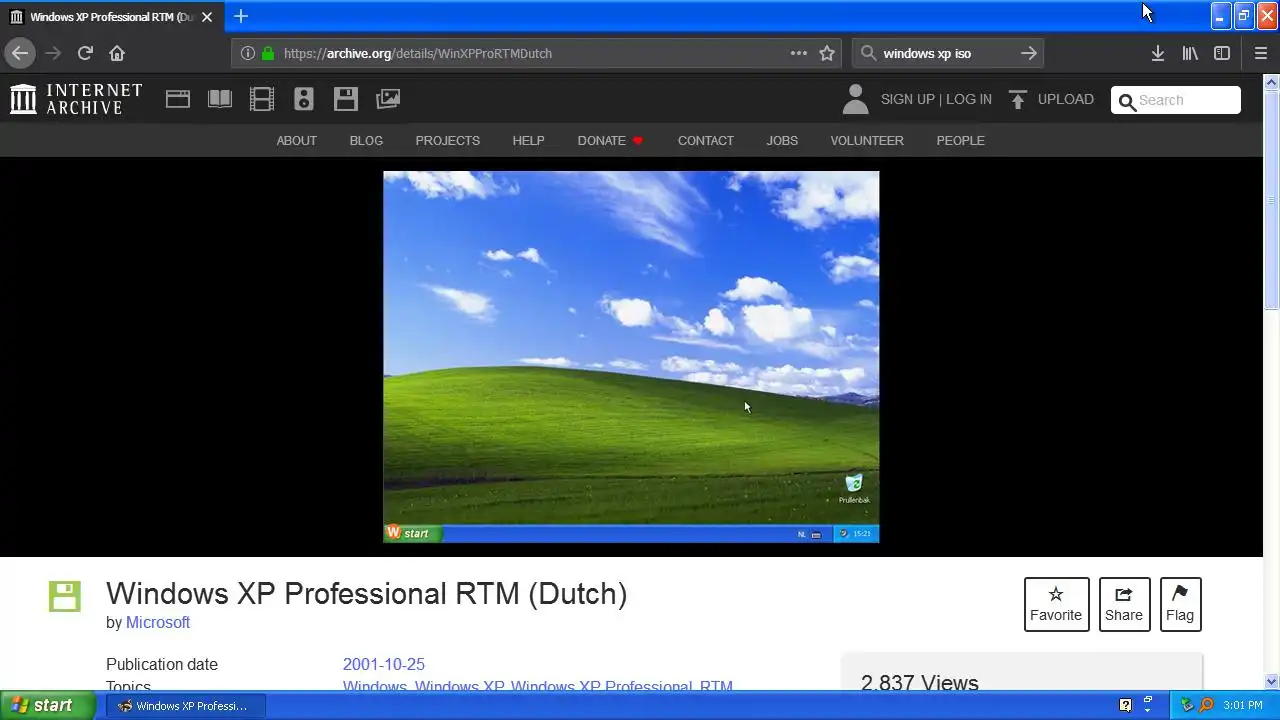Open the Windows Start menu
The image size is (1280, 720).
pyautogui.click(x=47, y=705)
